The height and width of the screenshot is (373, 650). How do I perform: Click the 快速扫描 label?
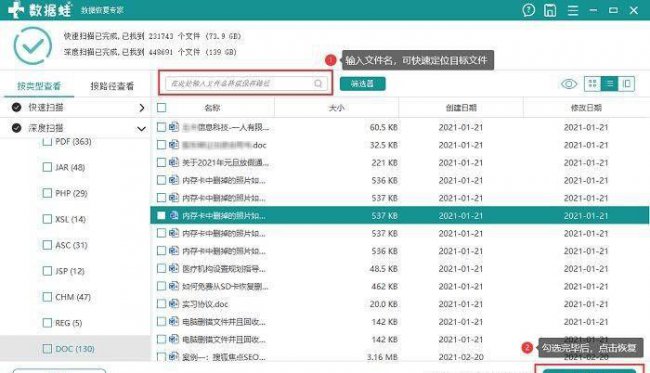click(46, 107)
